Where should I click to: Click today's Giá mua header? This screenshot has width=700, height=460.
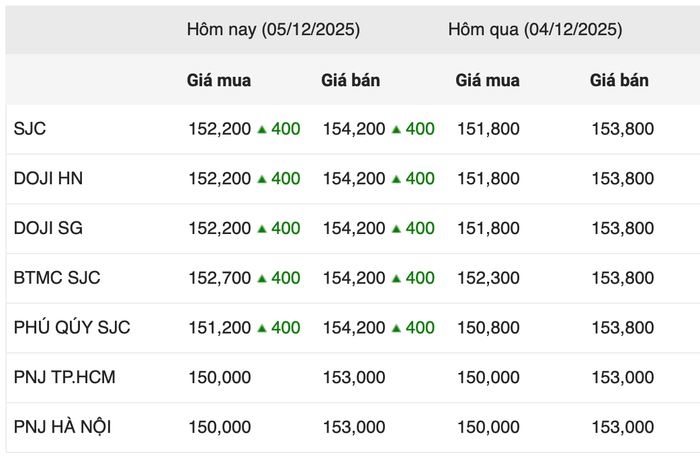click(x=219, y=80)
